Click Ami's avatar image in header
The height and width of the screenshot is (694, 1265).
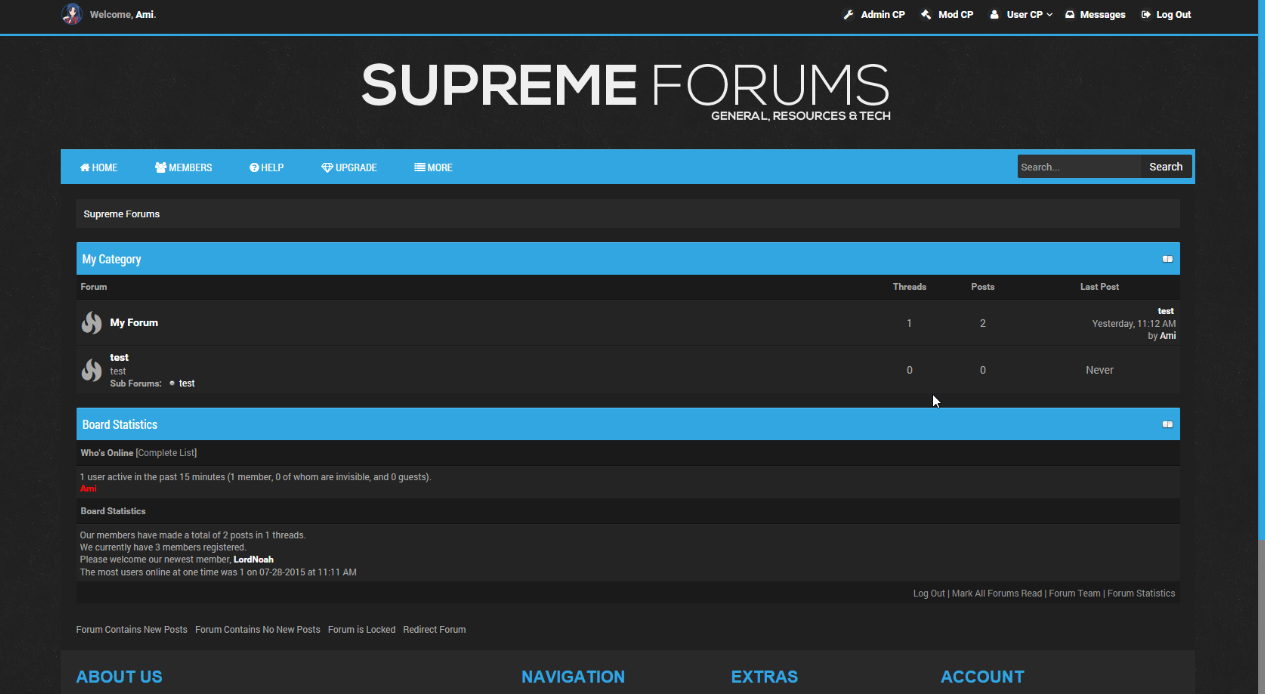click(x=71, y=14)
